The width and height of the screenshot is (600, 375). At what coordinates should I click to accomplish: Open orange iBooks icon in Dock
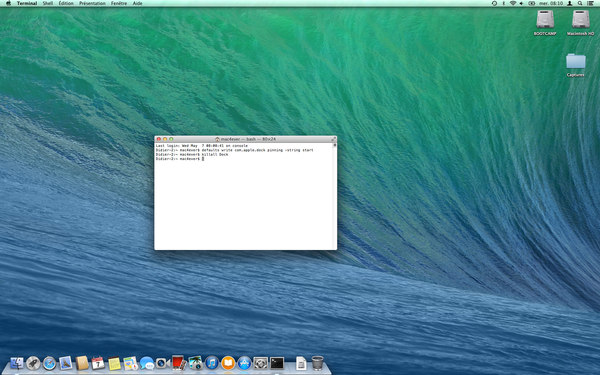coord(228,363)
